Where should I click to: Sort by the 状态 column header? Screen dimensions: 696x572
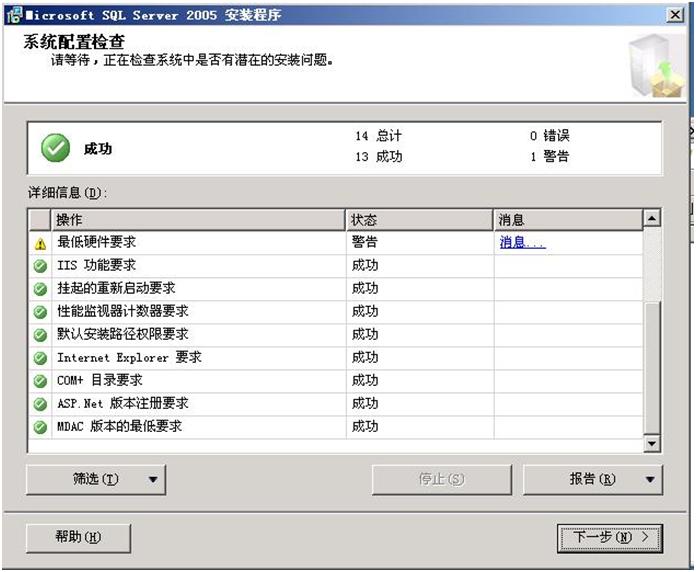pyautogui.click(x=419, y=220)
